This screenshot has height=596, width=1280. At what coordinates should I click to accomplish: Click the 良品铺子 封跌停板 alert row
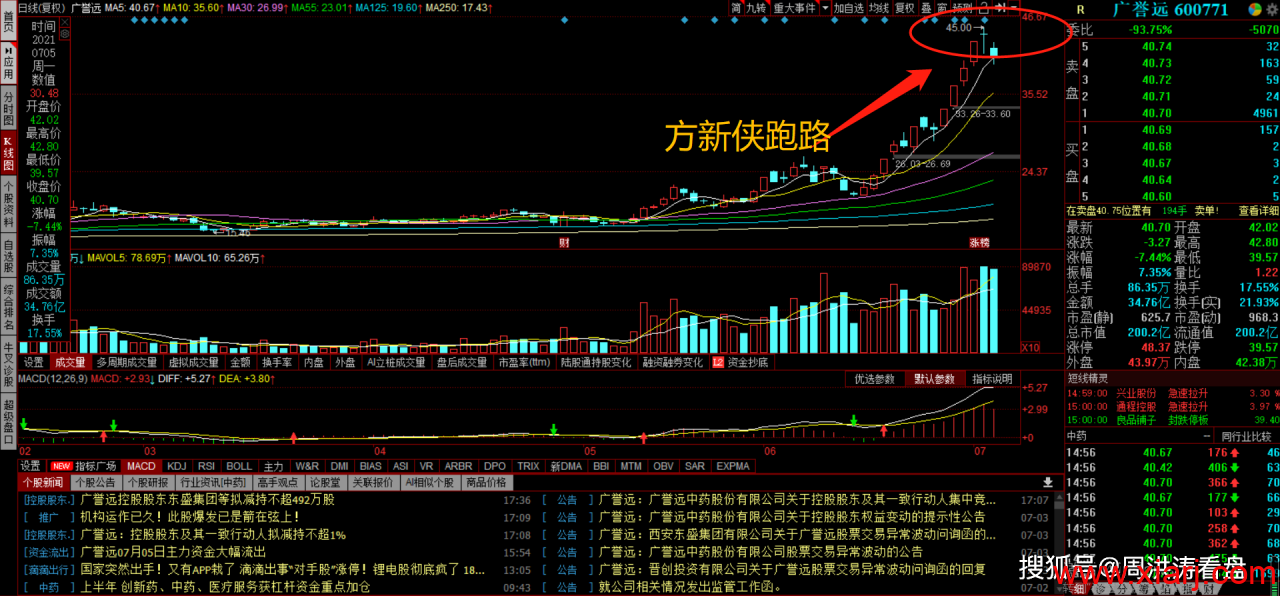(1173, 420)
